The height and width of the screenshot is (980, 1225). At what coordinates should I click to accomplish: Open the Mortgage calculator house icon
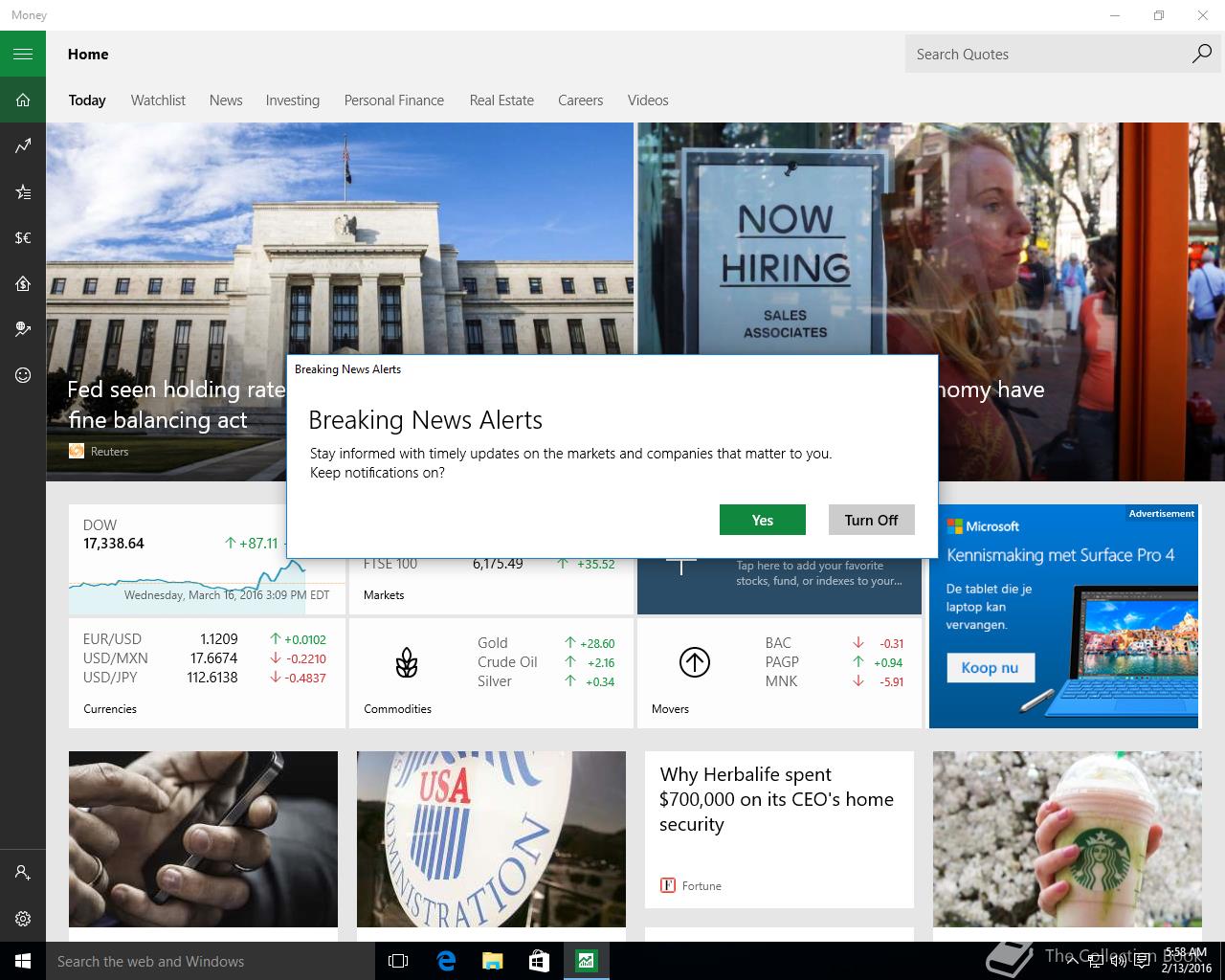click(23, 283)
